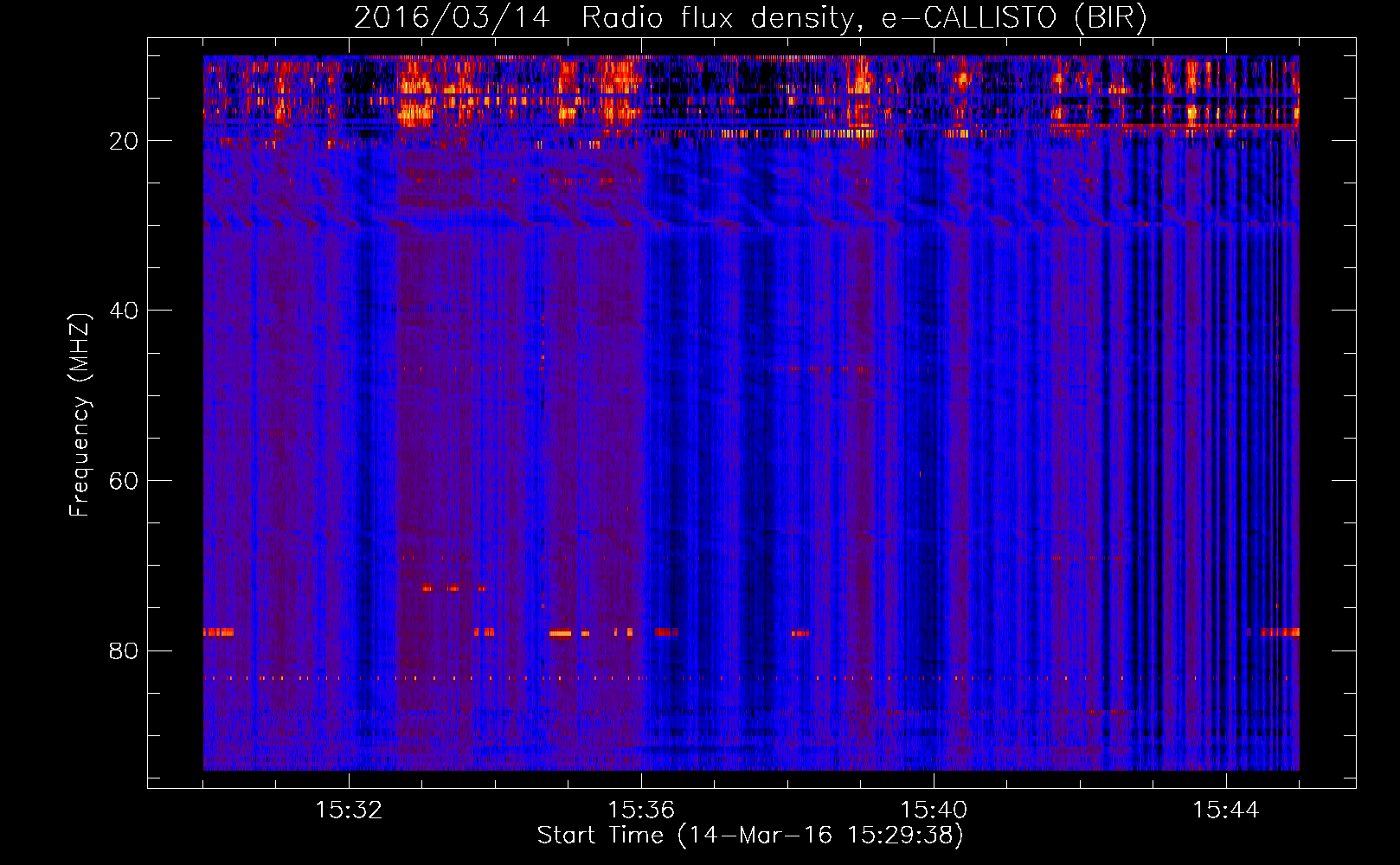Click the 80 frequency tick label
This screenshot has width=1400, height=865.
tap(124, 650)
